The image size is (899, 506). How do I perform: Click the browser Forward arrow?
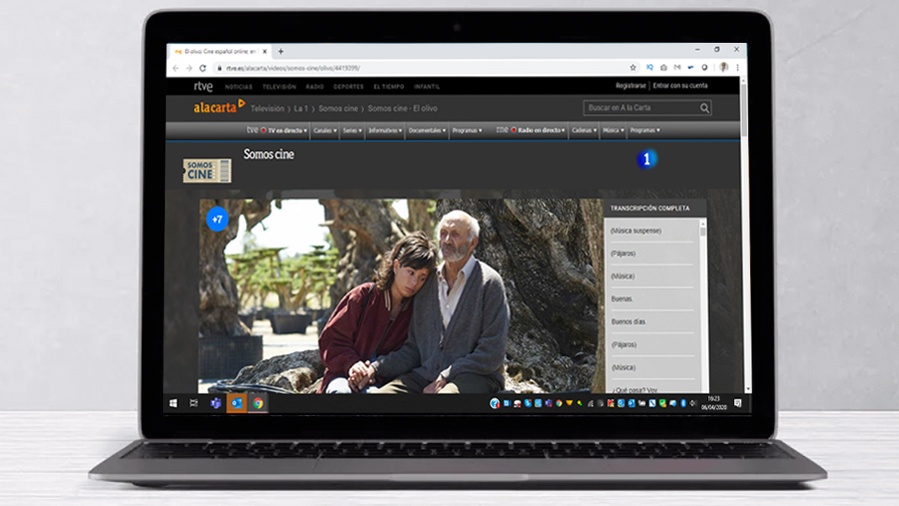click(x=189, y=68)
